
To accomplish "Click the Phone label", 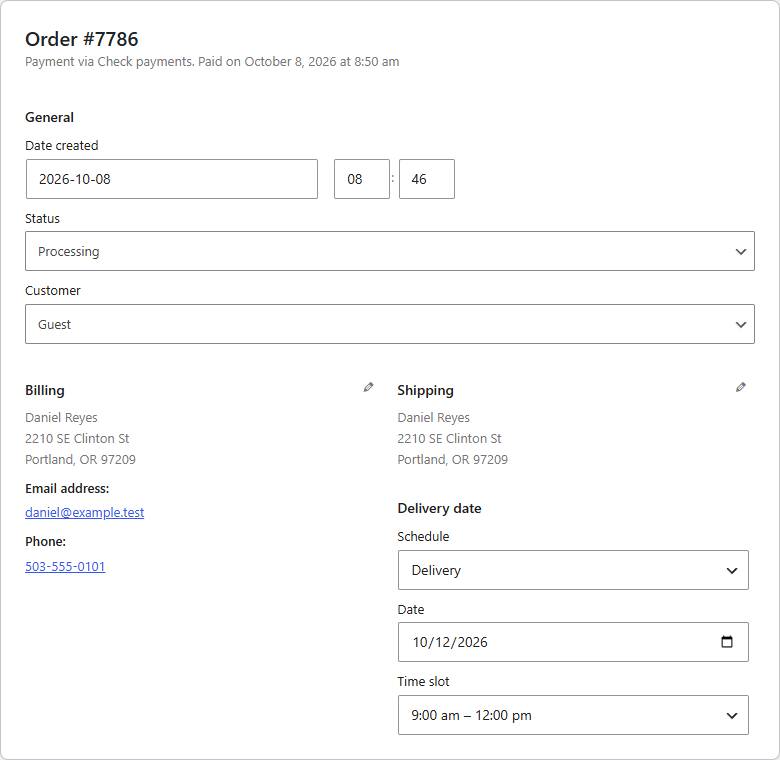I will [x=45, y=541].
